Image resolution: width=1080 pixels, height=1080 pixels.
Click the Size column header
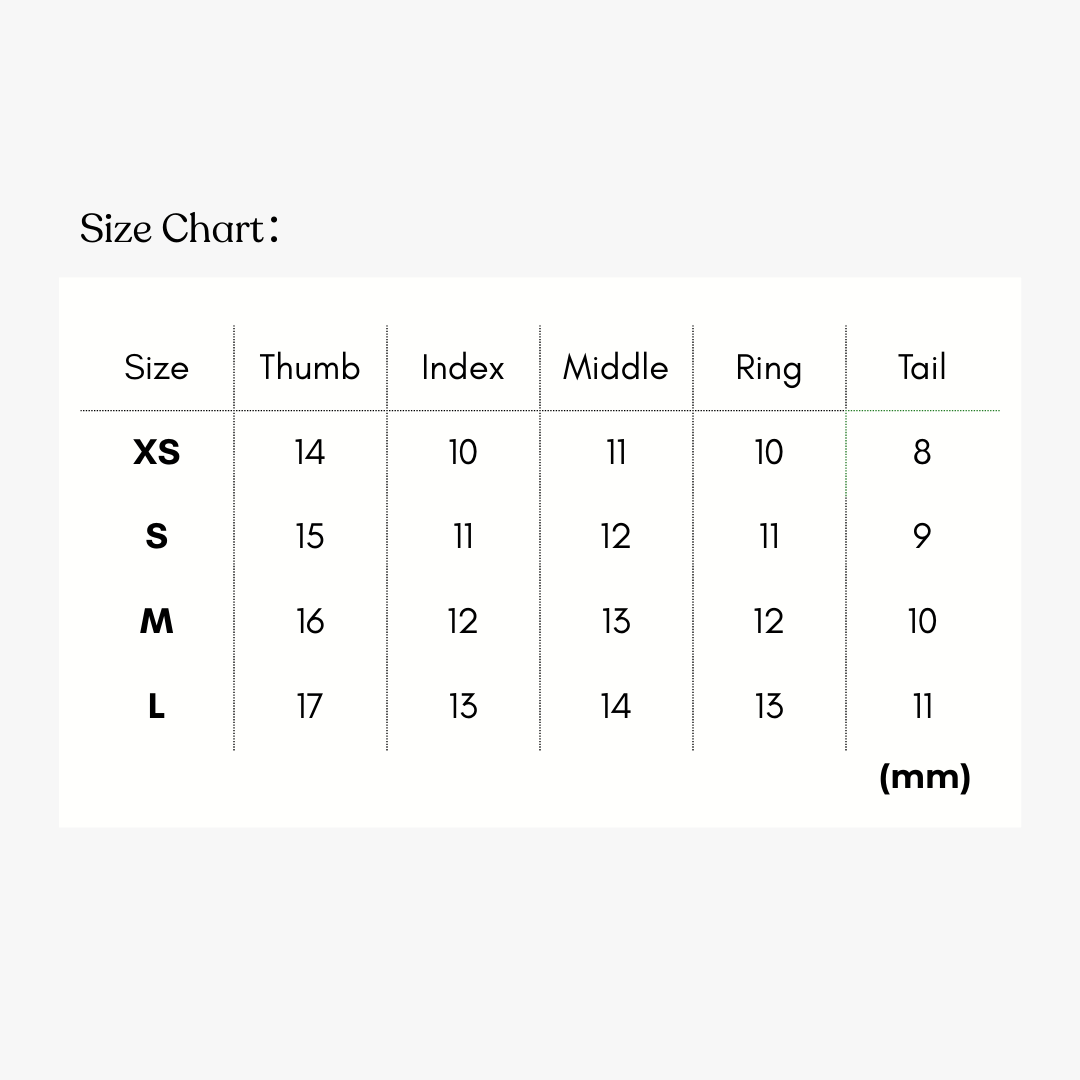point(156,368)
